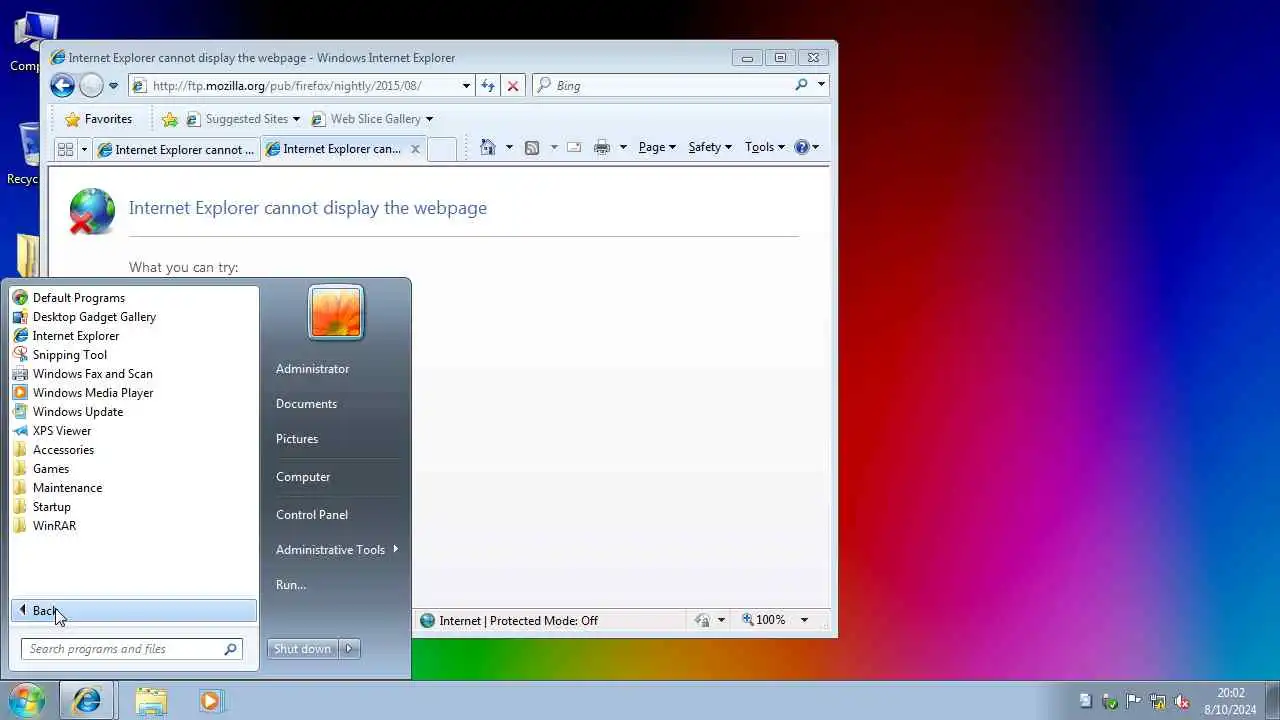The width and height of the screenshot is (1280, 720).
Task: Click the Read Mail envelope icon
Action: point(574,147)
